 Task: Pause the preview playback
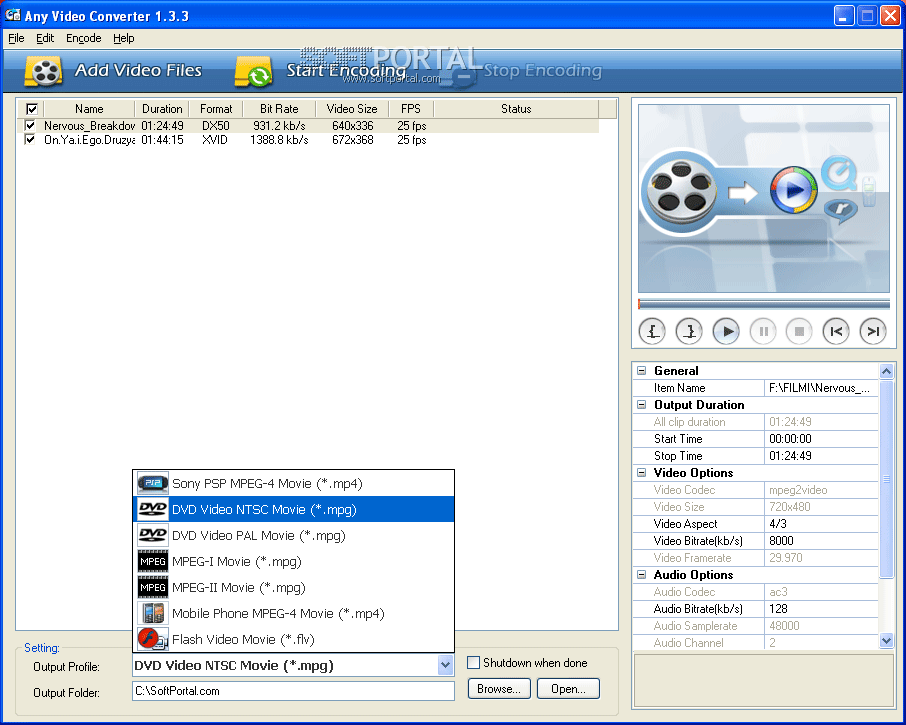(x=763, y=332)
